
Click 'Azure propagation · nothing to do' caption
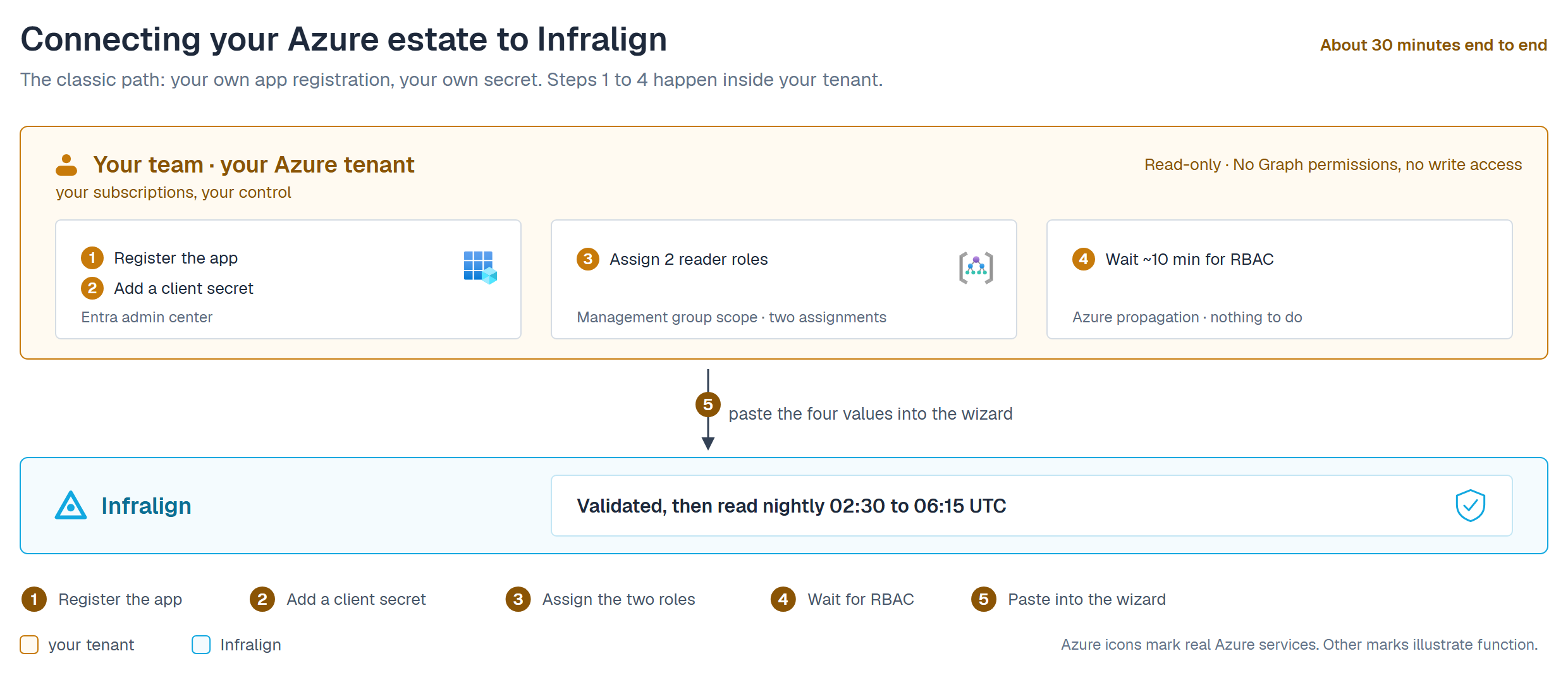1187,317
